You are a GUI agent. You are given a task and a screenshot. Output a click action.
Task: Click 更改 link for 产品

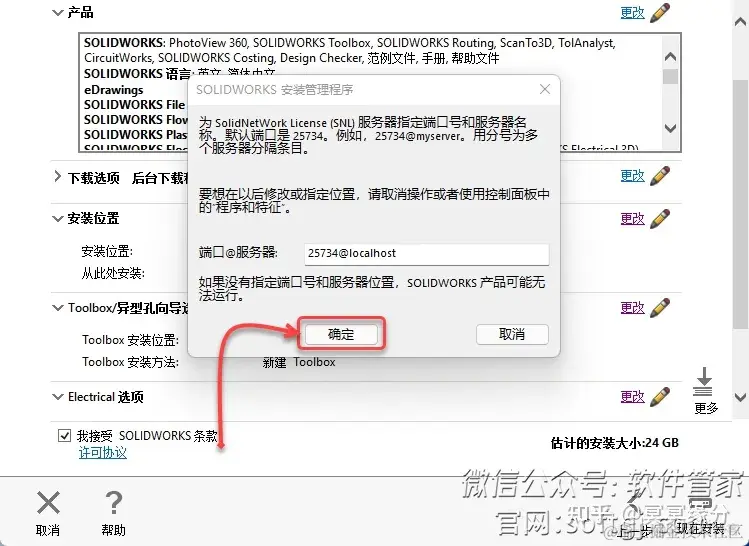pyautogui.click(x=632, y=13)
